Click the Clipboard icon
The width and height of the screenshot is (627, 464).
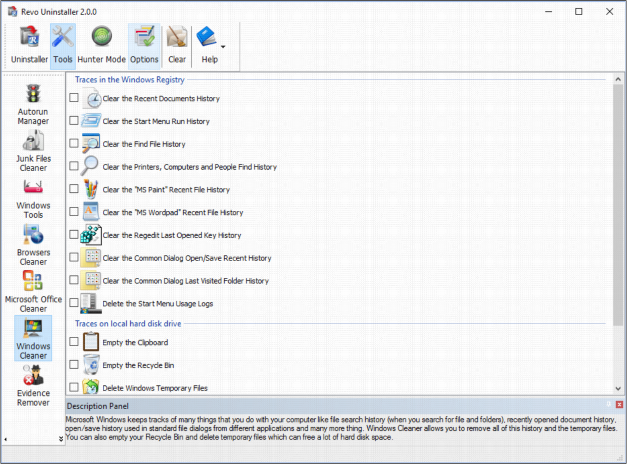pyautogui.click(x=91, y=342)
